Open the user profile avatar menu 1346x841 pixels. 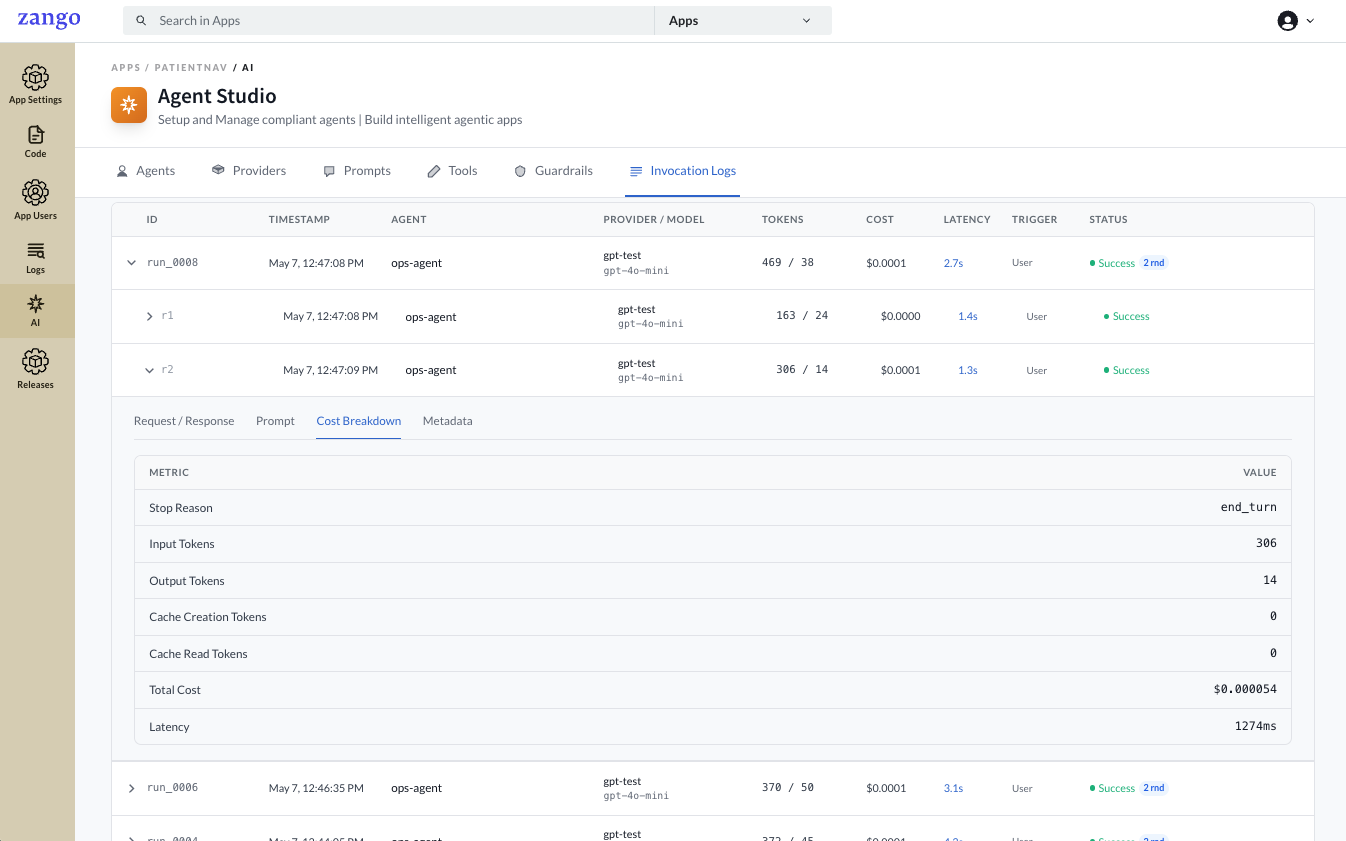click(1287, 21)
